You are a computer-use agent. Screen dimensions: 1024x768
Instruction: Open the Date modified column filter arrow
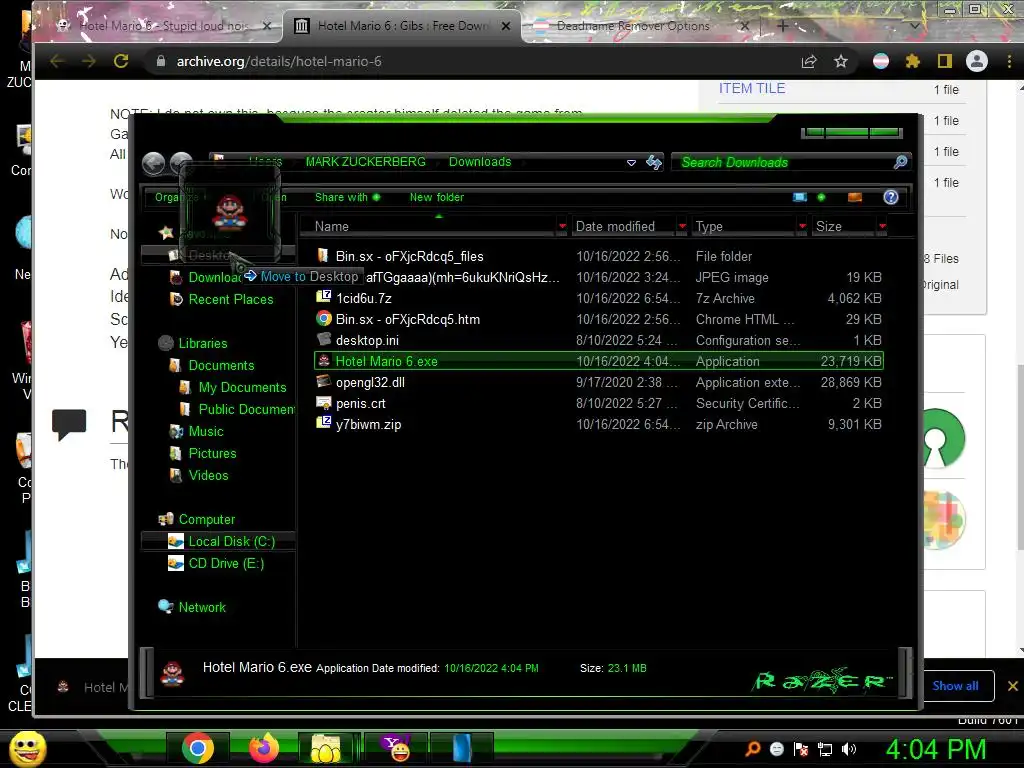coord(682,226)
